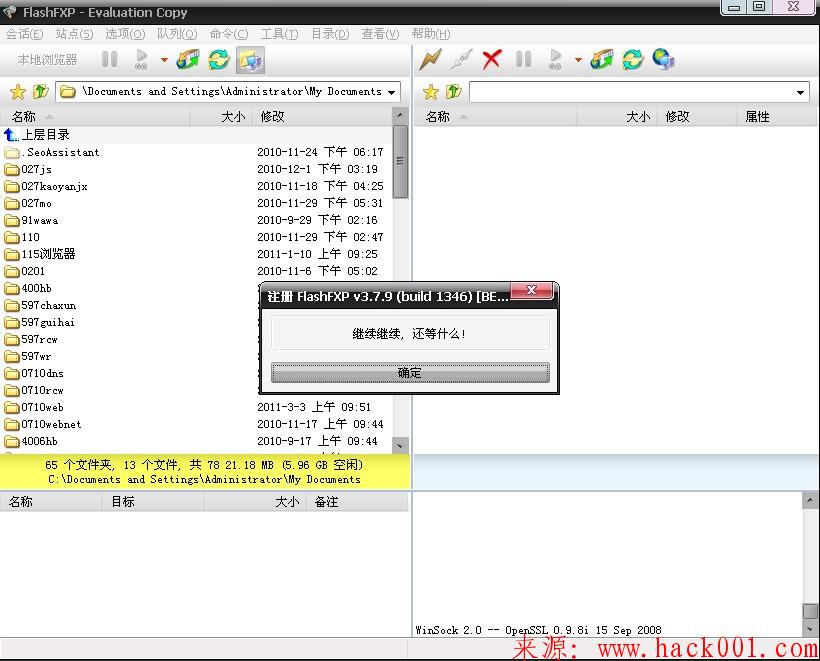This screenshot has height=661, width=820.
Task: Click the local list scrollbar thumb
Action: coord(400,162)
